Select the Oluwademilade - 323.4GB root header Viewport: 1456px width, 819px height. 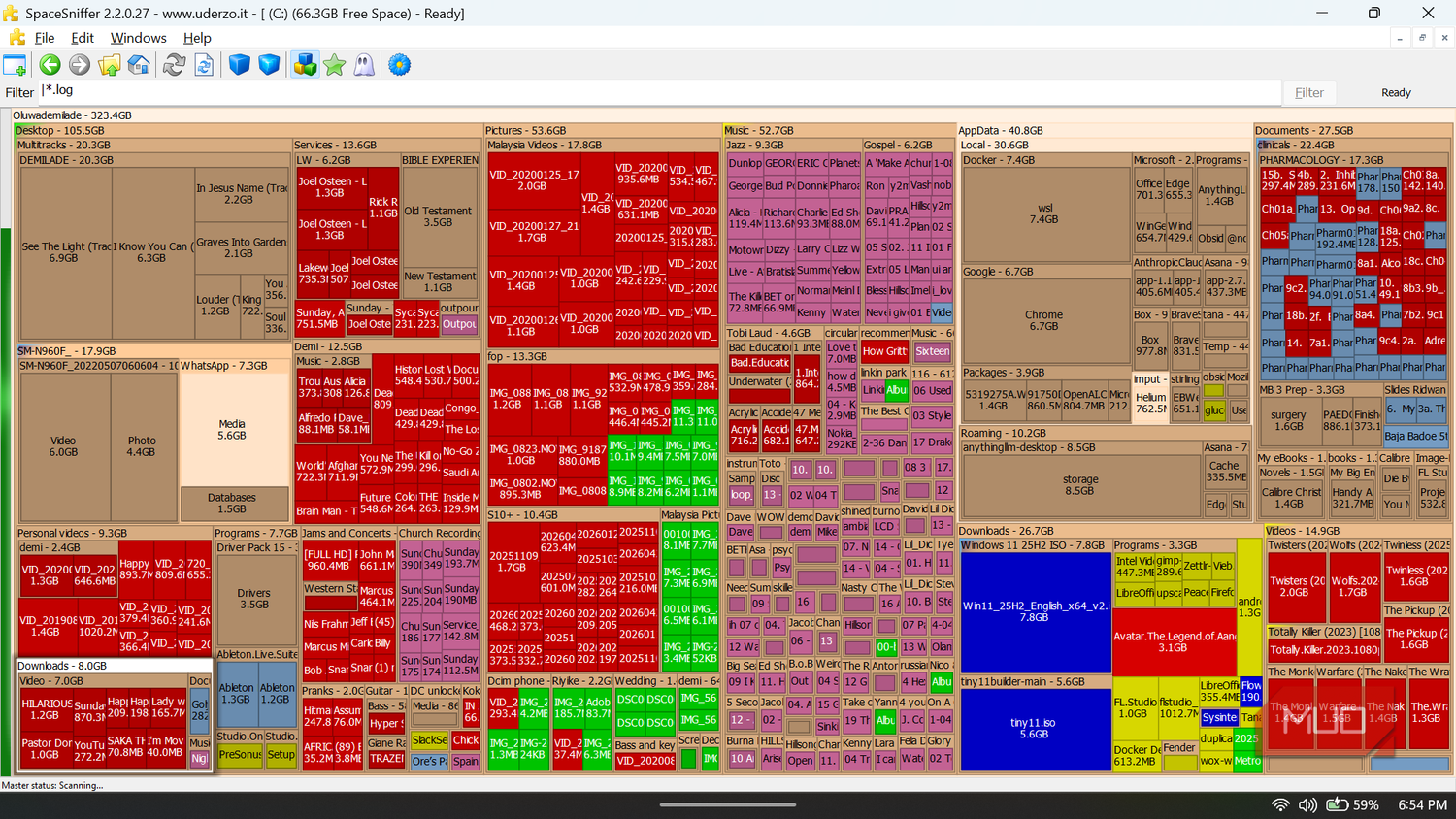click(x=733, y=115)
